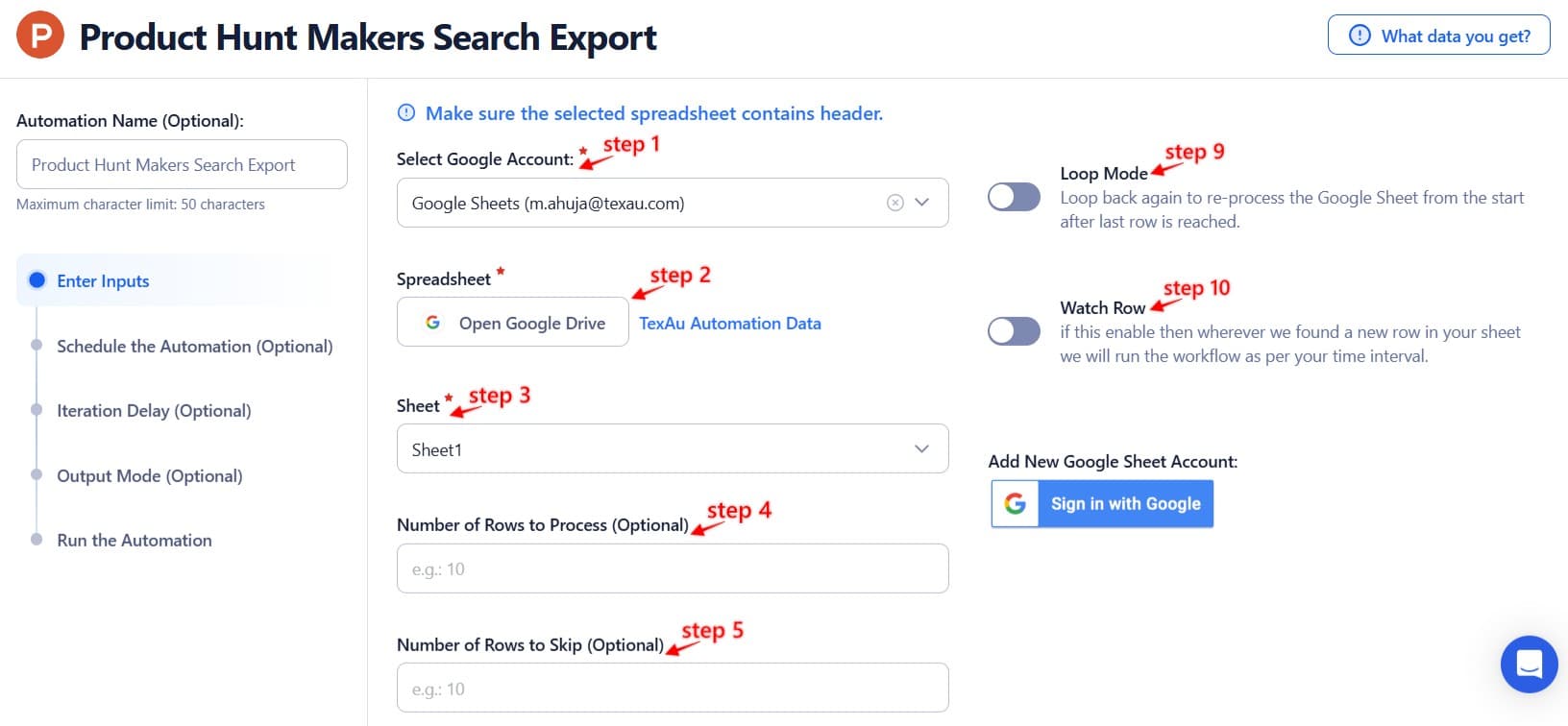This screenshot has width=1568, height=726.
Task: Click the Google 'G' icon on sign-in button
Action: pyautogui.click(x=1016, y=503)
